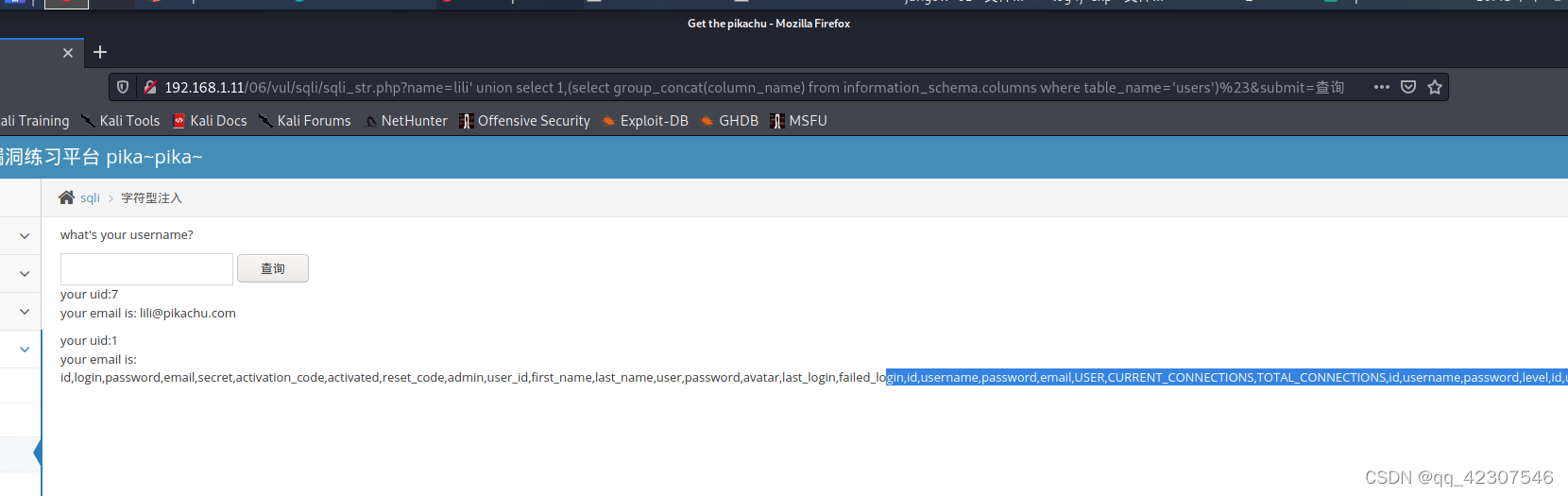
Task: Open the Kali Docs bookmark
Action: point(210,121)
